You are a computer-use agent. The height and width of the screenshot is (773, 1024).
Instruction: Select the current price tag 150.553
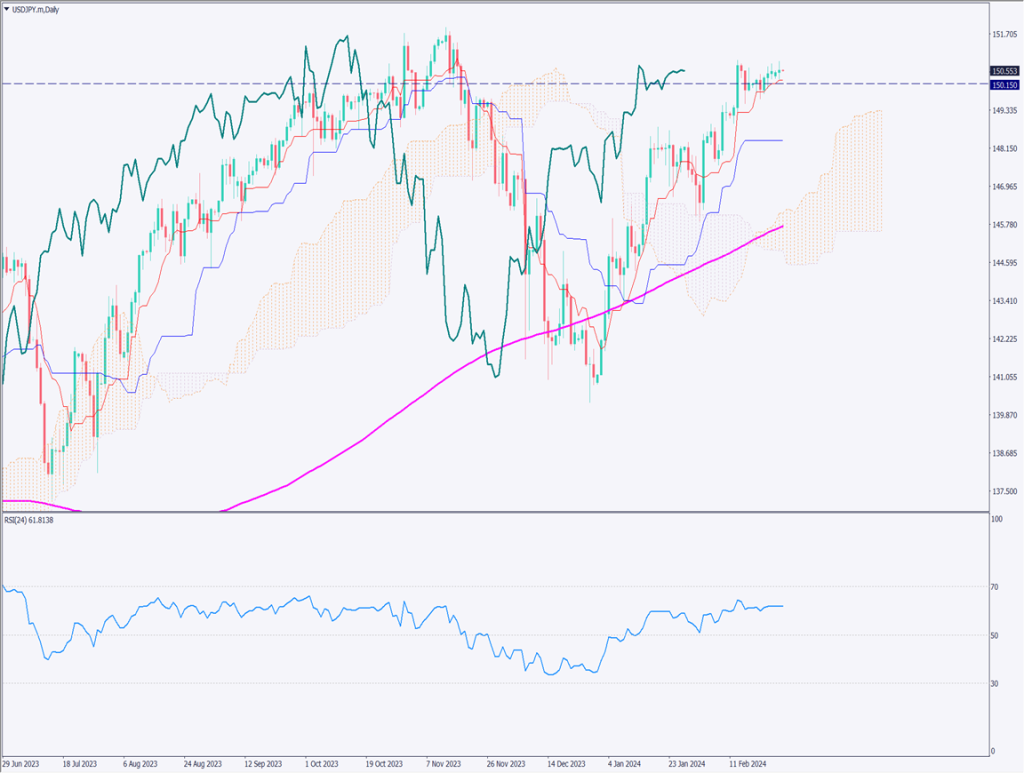tap(1003, 71)
